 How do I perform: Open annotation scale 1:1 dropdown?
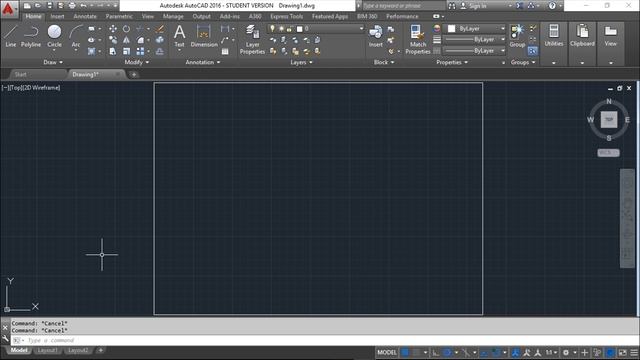tap(551, 352)
